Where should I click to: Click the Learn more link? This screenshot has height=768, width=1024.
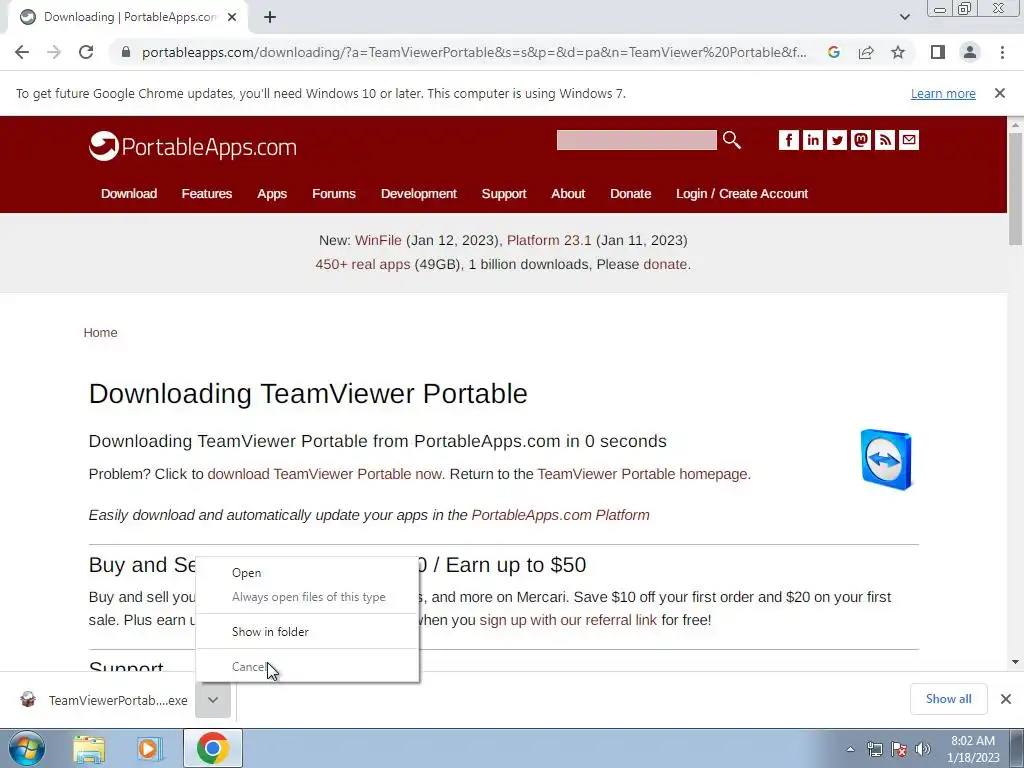(943, 93)
